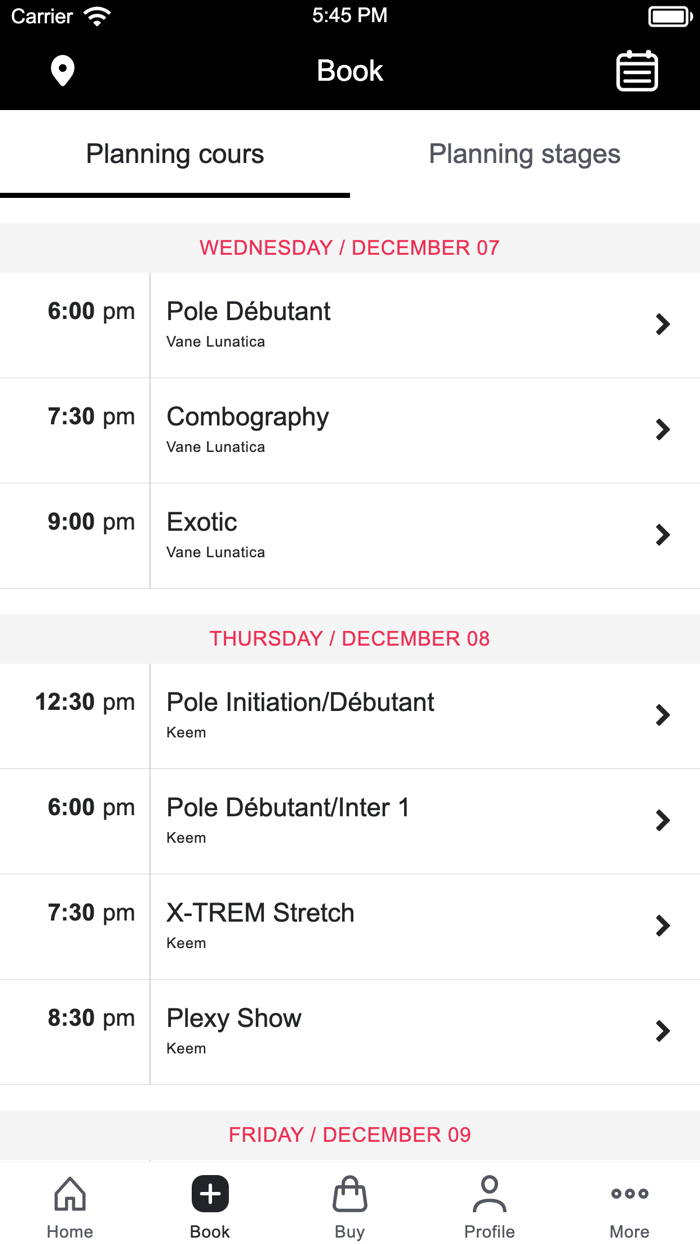This screenshot has width=700, height=1244.
Task: Tap Thursday December 08 date header
Action: pyautogui.click(x=349, y=639)
